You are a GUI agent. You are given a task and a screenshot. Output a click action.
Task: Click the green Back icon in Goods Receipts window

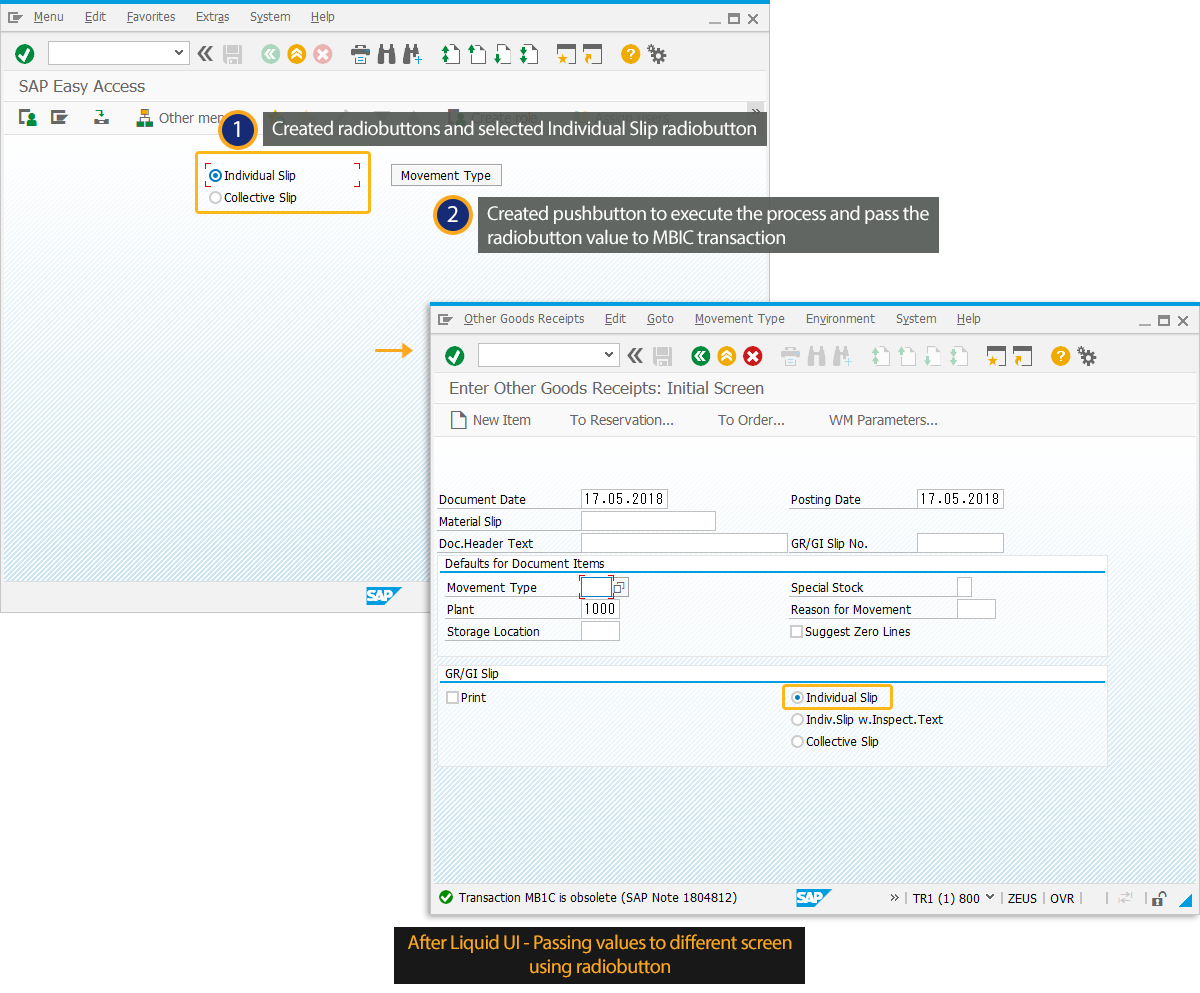click(x=700, y=356)
